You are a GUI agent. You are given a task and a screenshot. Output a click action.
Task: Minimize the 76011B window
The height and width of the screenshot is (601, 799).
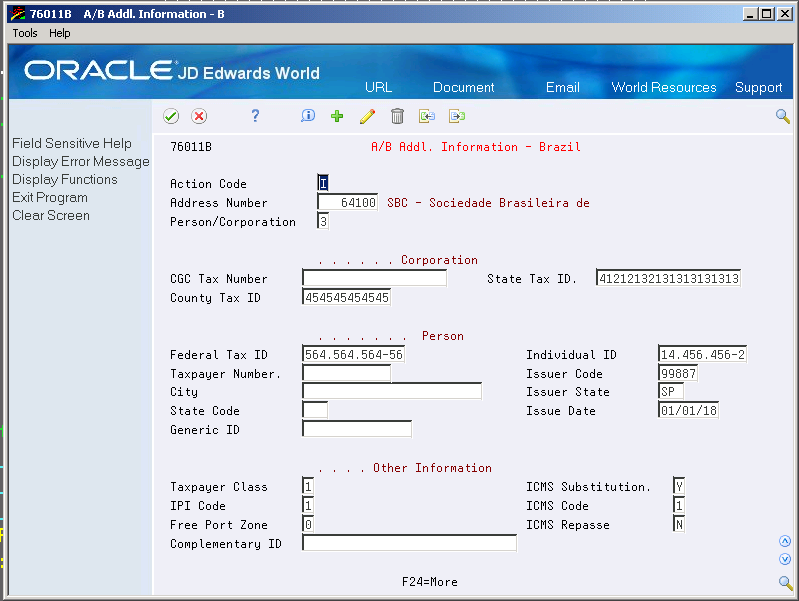(749, 14)
